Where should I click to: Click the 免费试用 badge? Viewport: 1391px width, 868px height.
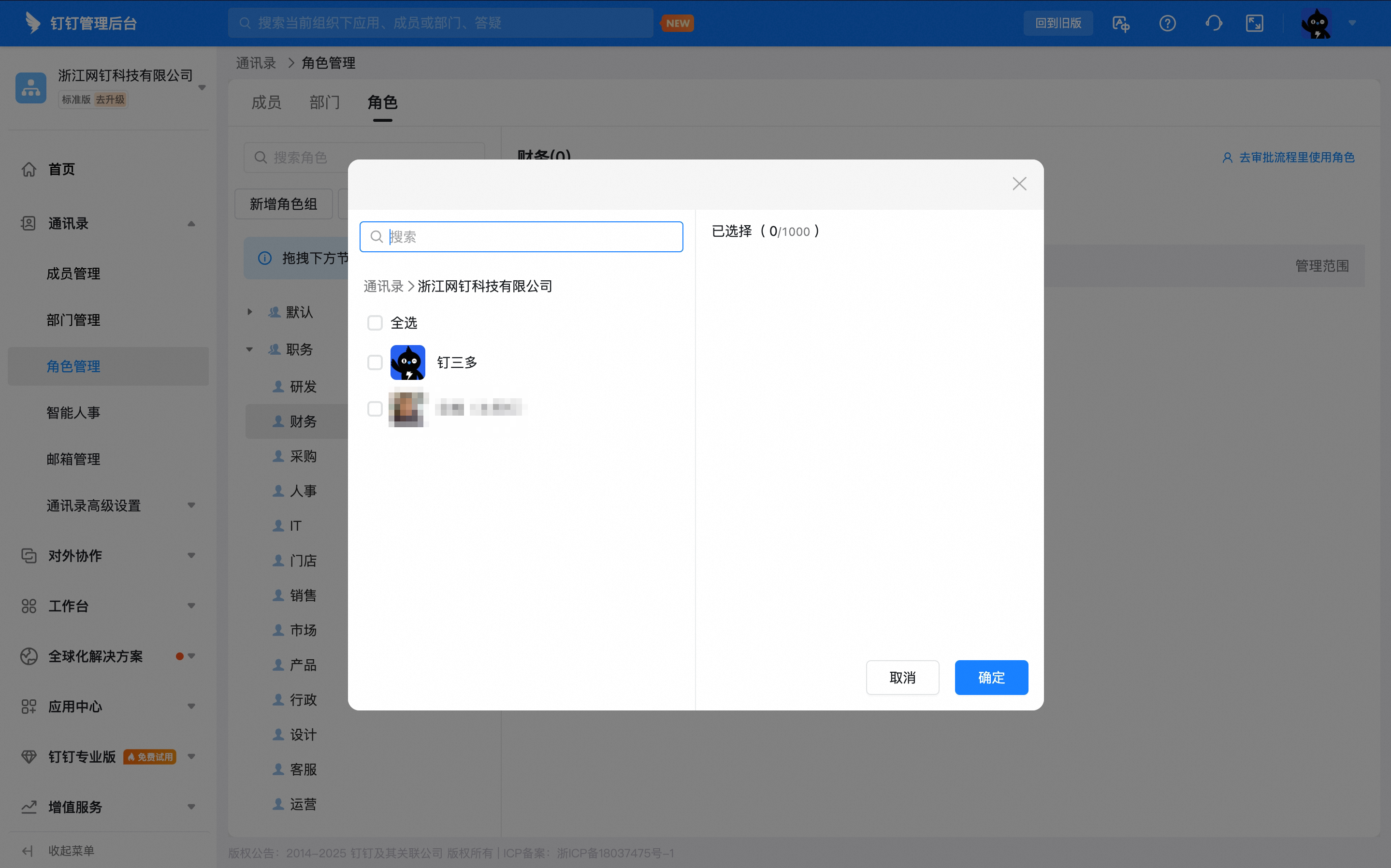coord(150,757)
